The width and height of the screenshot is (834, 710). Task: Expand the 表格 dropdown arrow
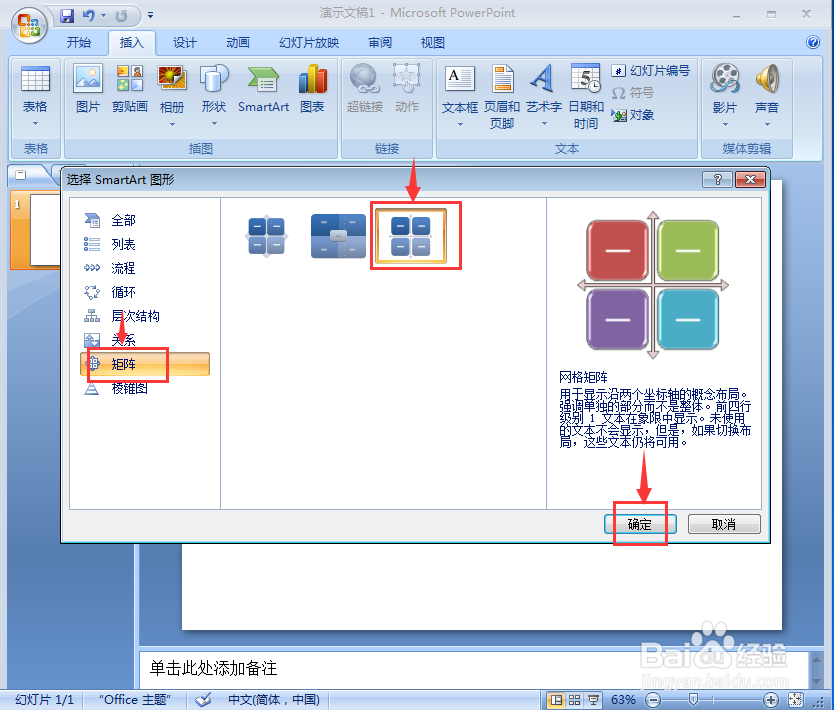pos(35,124)
